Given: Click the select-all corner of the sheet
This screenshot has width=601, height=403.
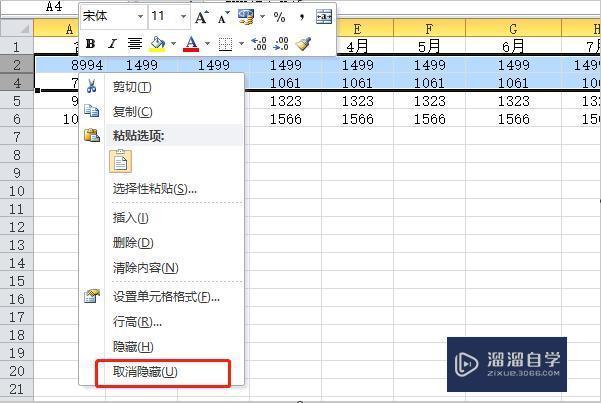Looking at the screenshot, I should point(17,28).
